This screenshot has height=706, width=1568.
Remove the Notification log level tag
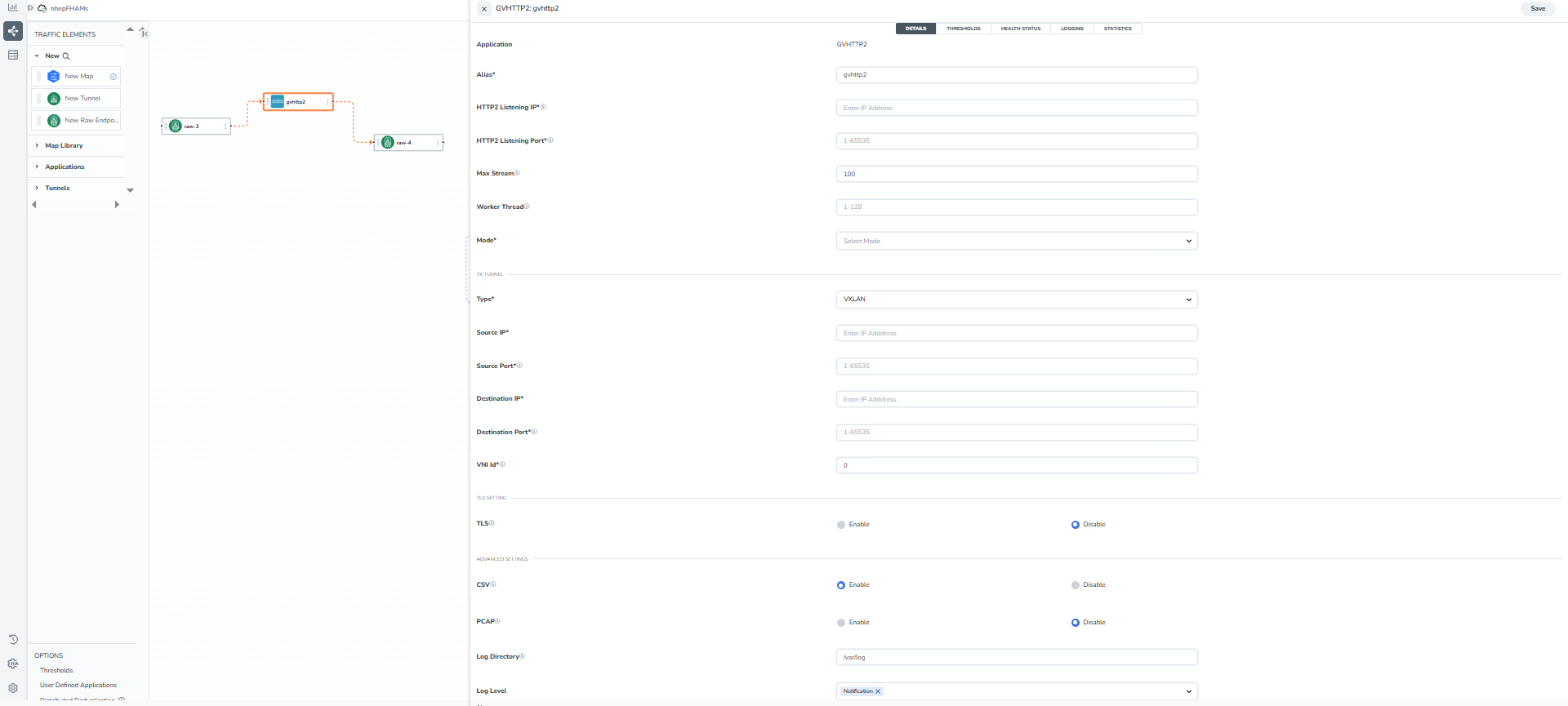coord(878,691)
